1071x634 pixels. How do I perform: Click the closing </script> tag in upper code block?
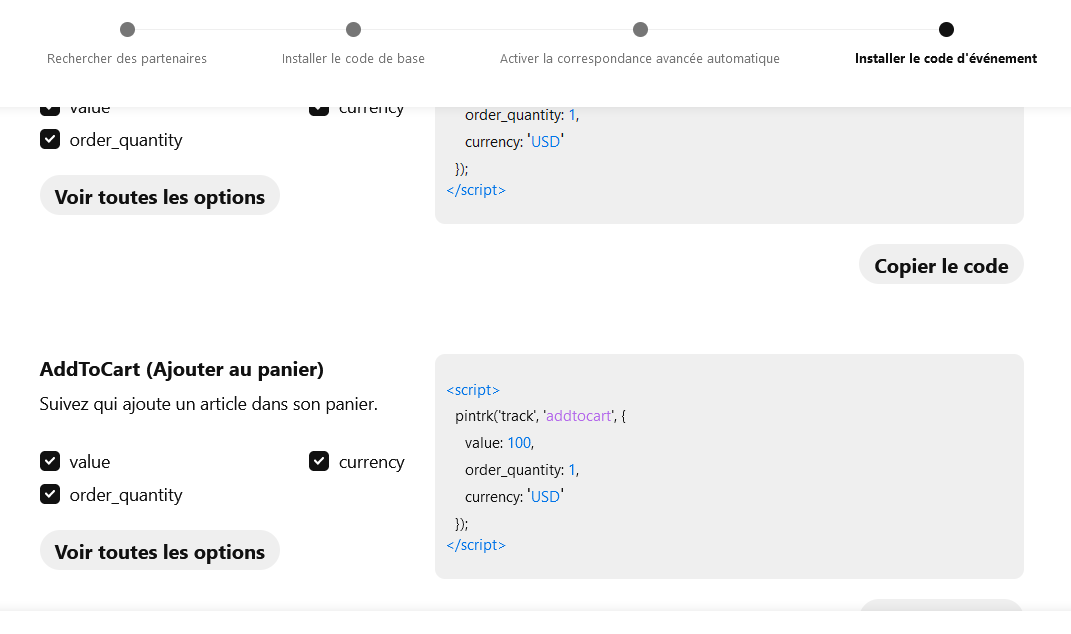click(x=476, y=190)
